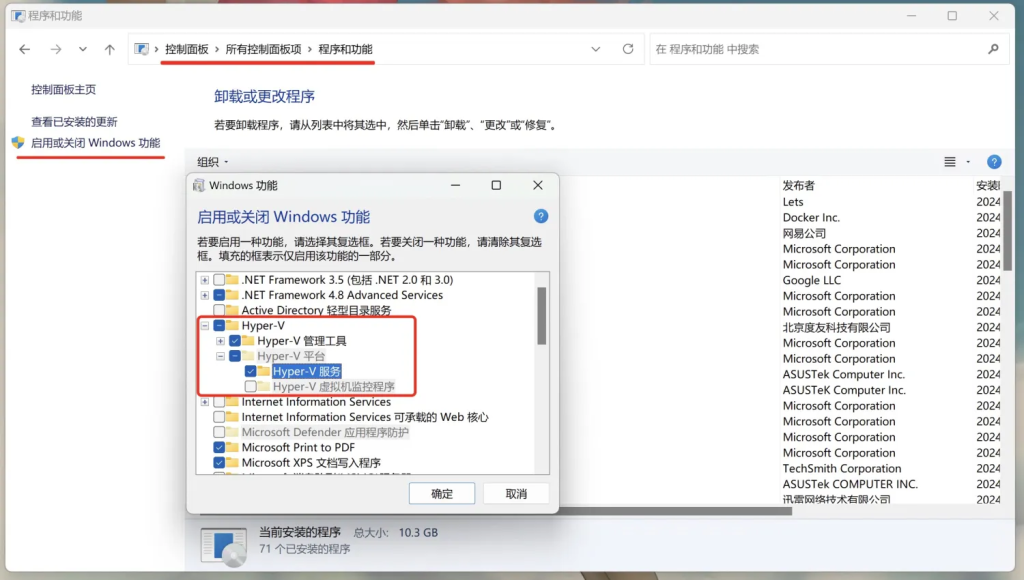Open 启用或关闭 Windows 功能 link

[95, 142]
